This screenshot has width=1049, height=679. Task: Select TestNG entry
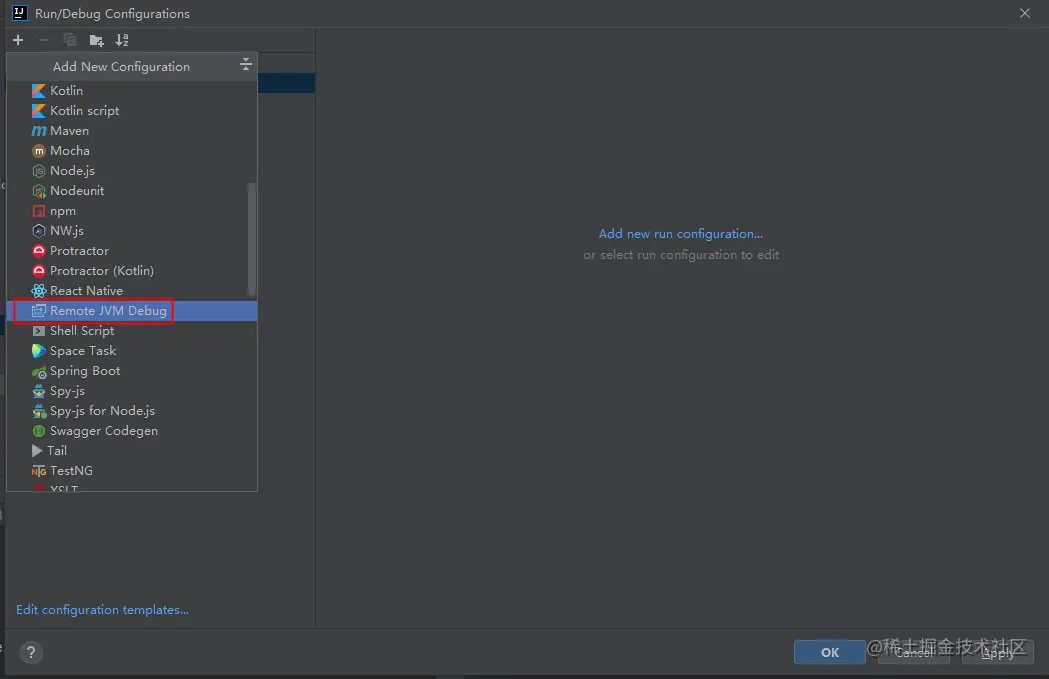pos(132,471)
